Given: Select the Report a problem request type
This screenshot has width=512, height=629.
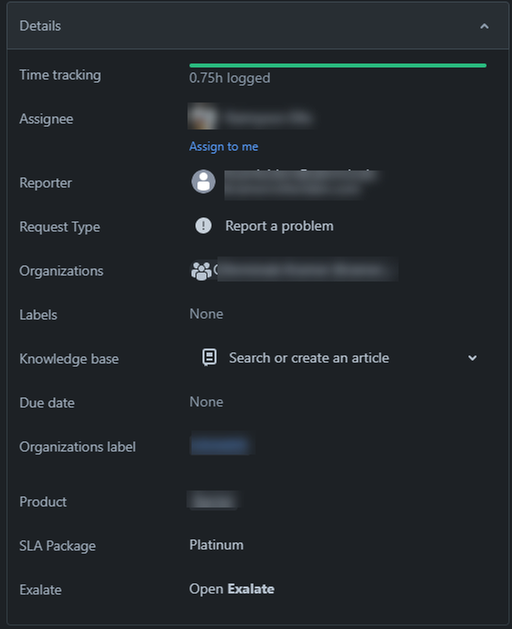Looking at the screenshot, I should click(x=279, y=226).
